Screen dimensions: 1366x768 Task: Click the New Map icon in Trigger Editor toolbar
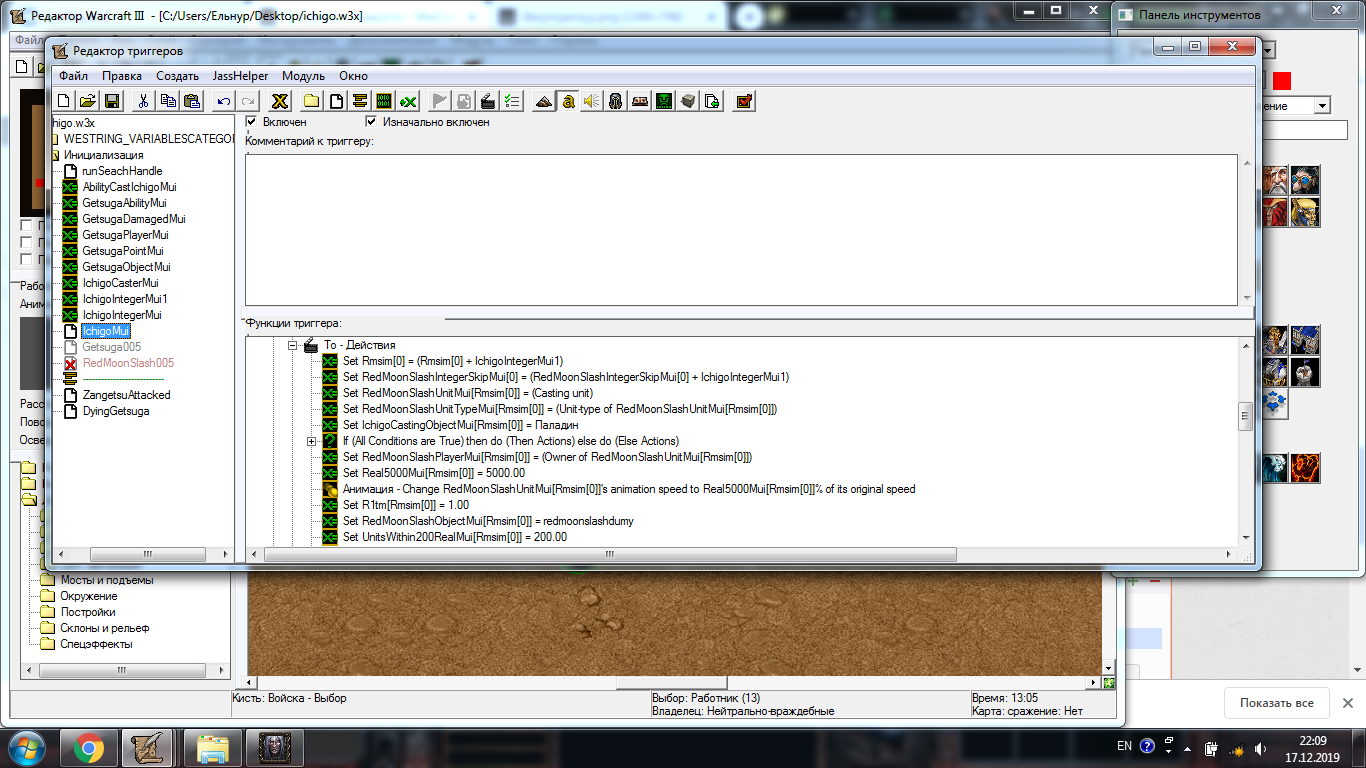[63, 101]
